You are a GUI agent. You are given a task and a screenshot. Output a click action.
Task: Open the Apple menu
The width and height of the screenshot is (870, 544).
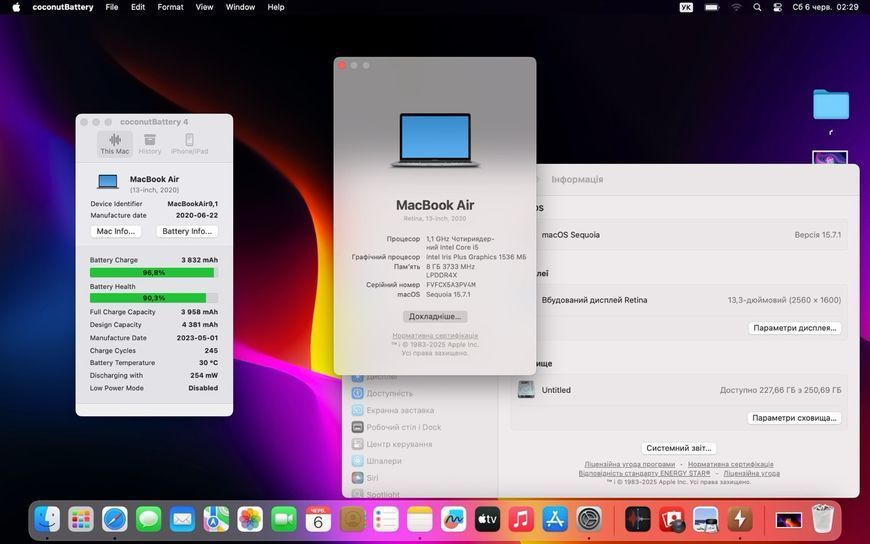click(16, 7)
